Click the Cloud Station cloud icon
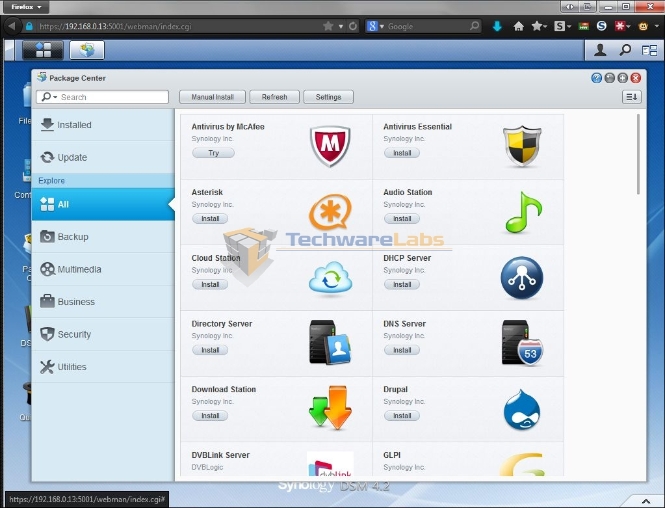This screenshot has height=508, width=665. [330, 278]
